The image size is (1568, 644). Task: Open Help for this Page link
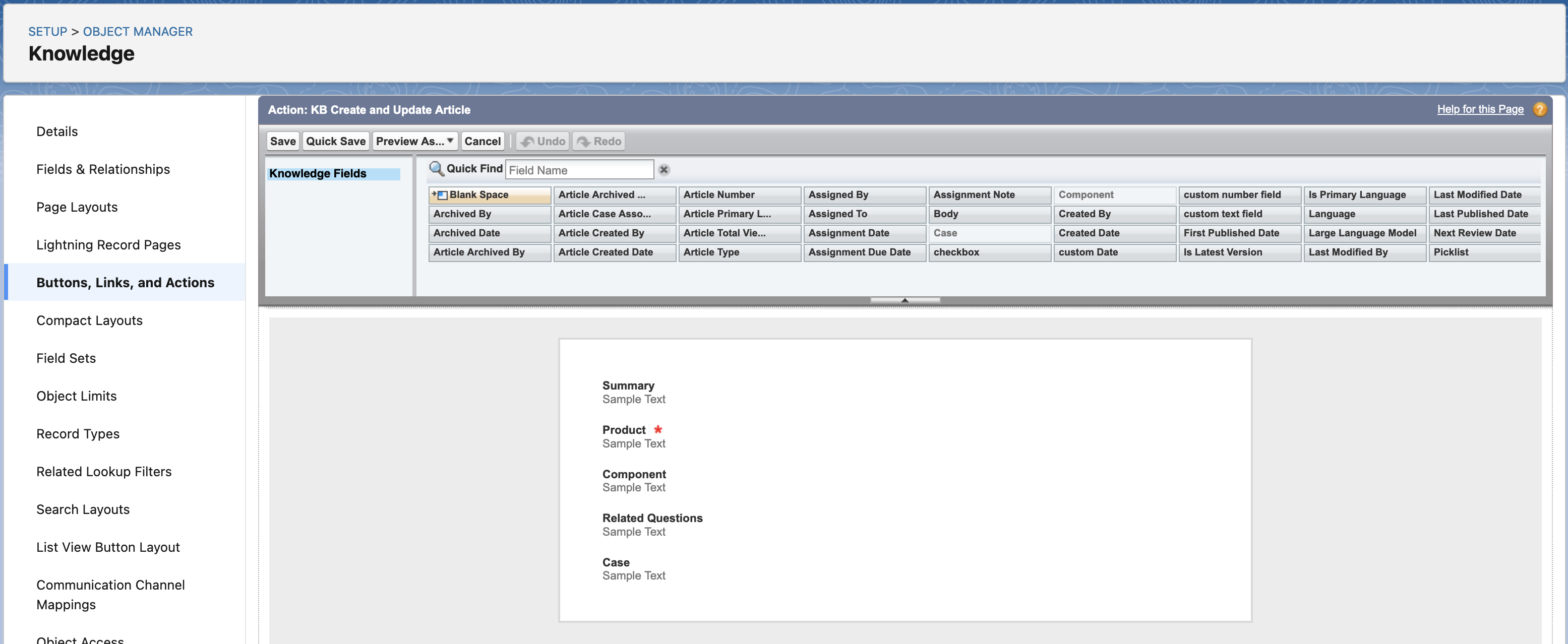point(1480,109)
